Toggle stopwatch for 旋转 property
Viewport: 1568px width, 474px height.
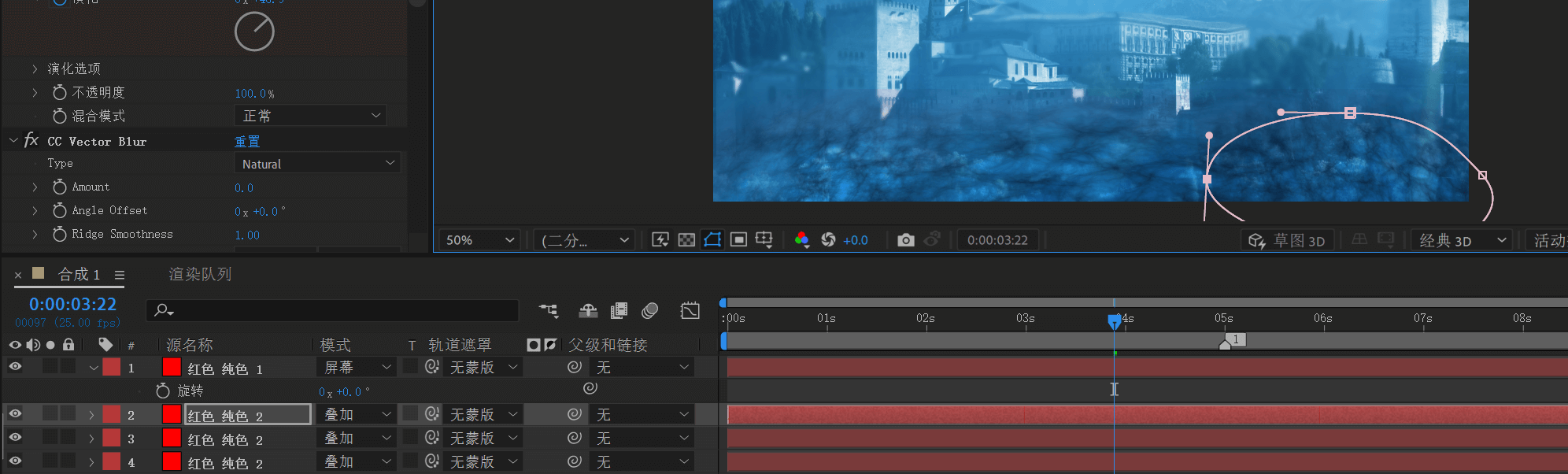(x=163, y=391)
